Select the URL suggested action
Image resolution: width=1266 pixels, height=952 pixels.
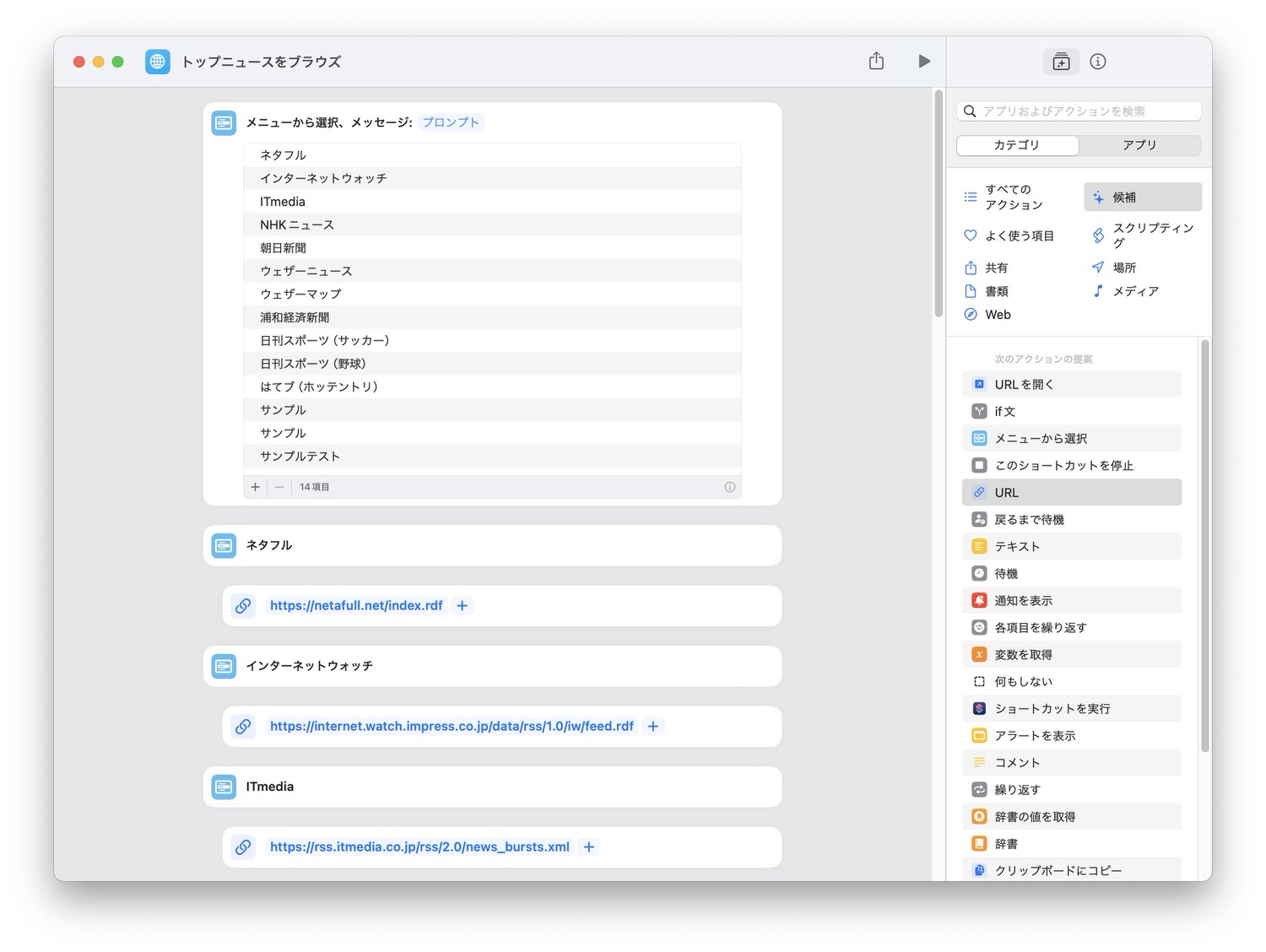(x=1072, y=492)
